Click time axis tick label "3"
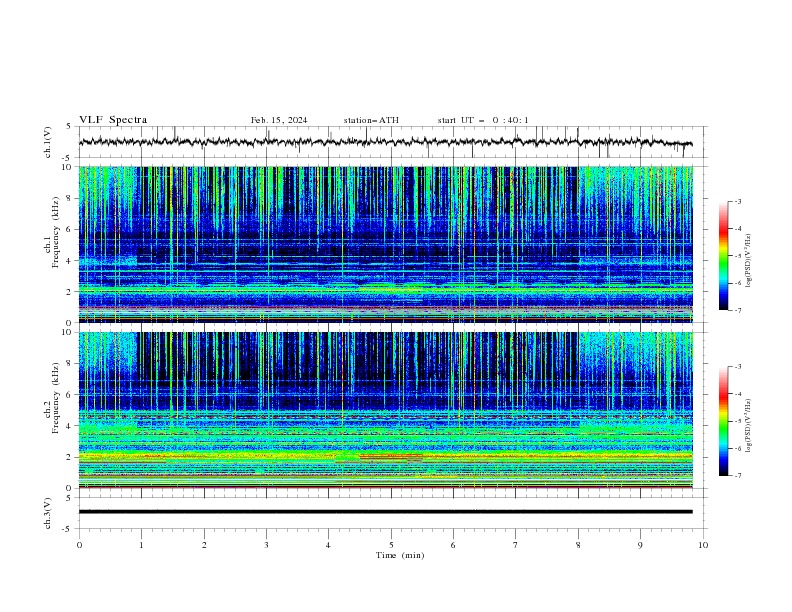The height and width of the screenshot is (612, 792). (266, 545)
